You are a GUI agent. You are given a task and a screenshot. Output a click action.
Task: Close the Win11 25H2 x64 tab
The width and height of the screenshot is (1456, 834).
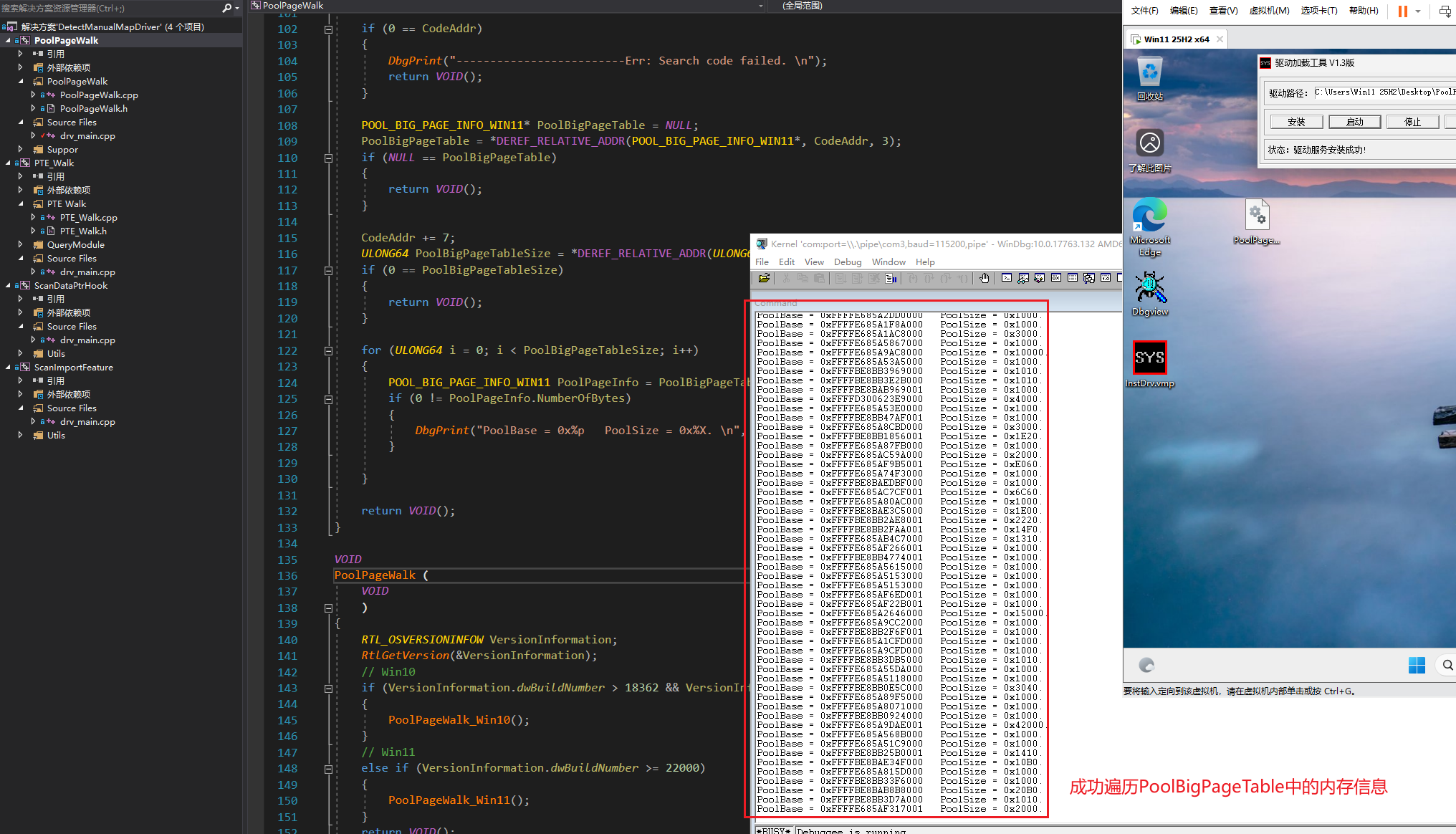pyautogui.click(x=1220, y=39)
